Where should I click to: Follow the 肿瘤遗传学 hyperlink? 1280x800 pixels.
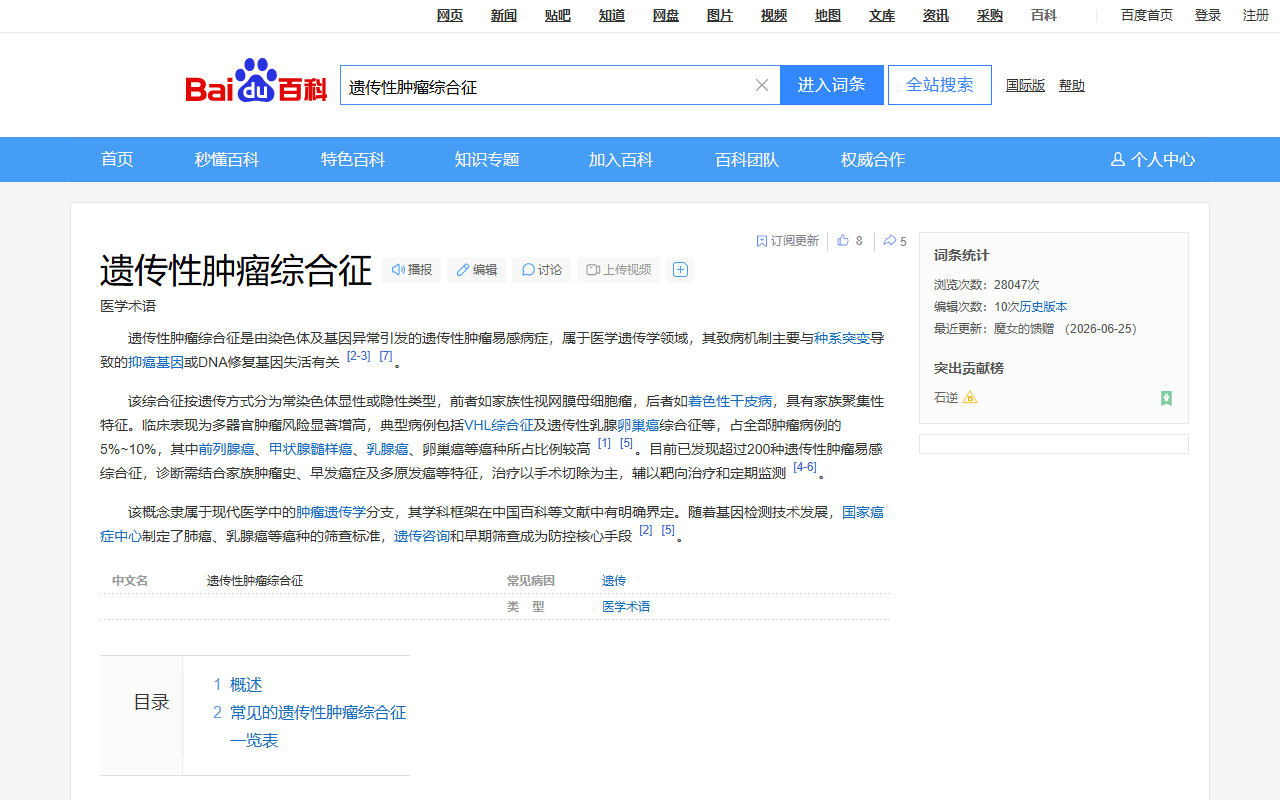(331, 512)
